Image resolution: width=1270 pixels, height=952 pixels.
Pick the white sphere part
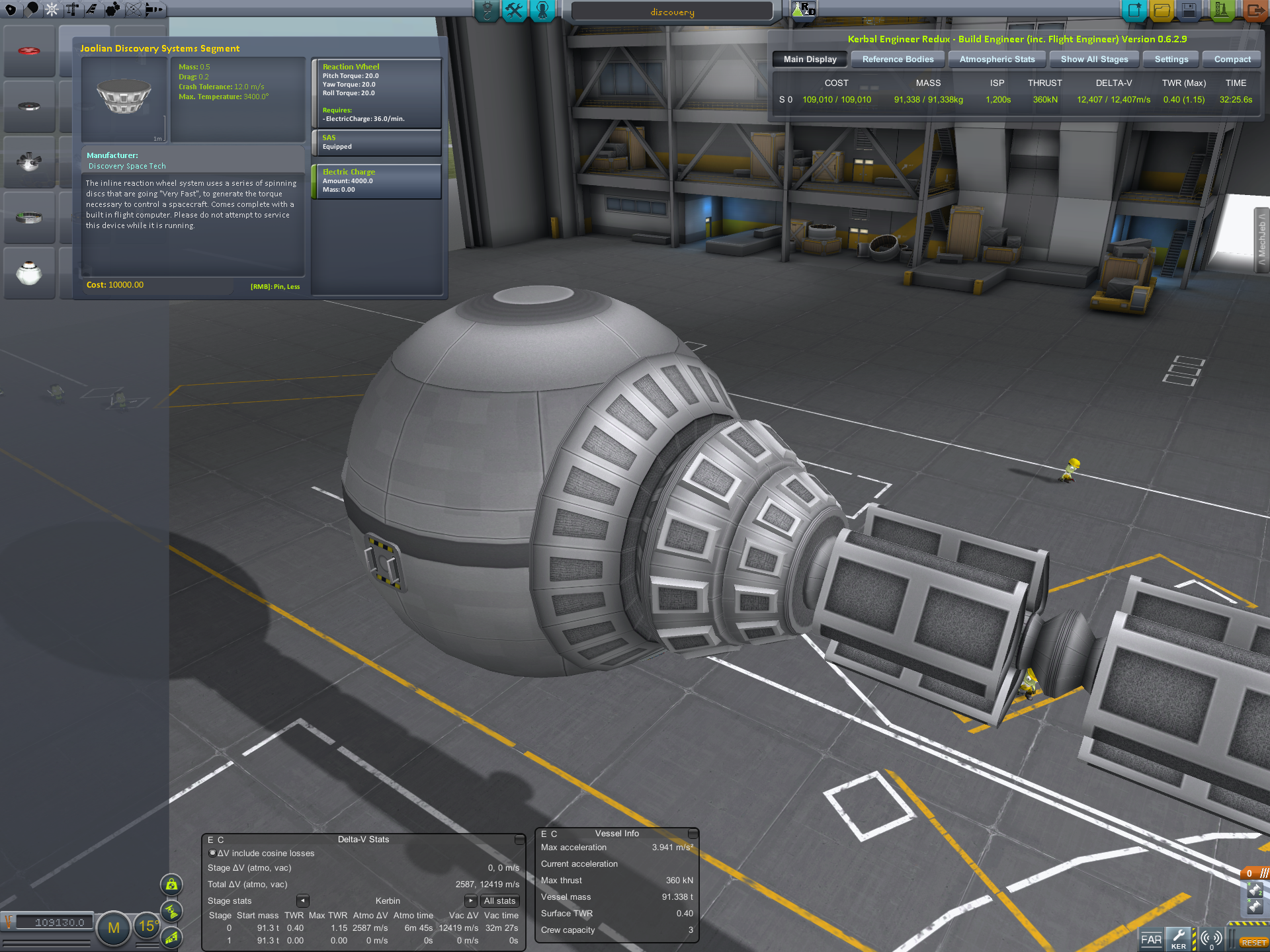(x=29, y=273)
